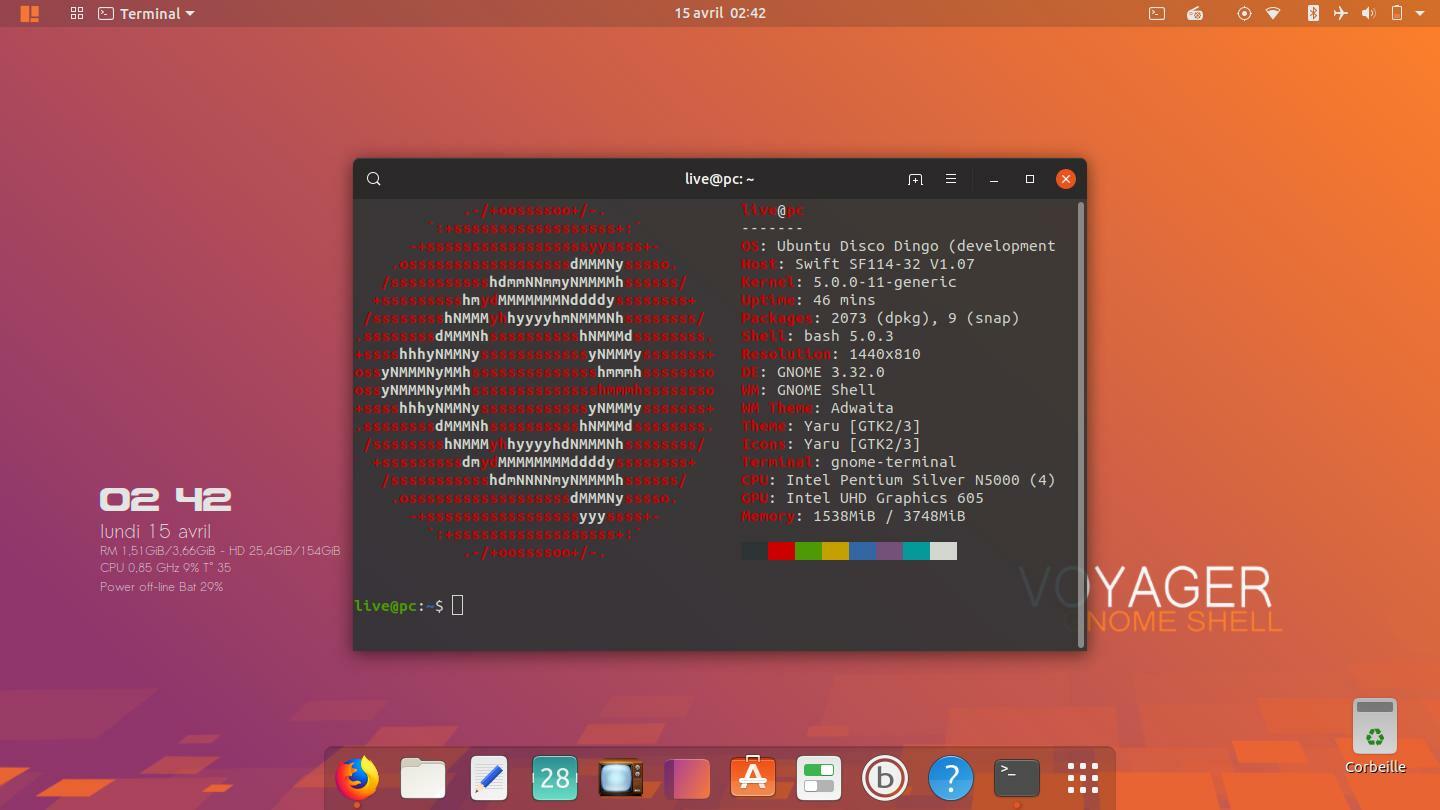The height and width of the screenshot is (810, 1440).
Task: Open the terminal hamburger menu
Action: [951, 179]
